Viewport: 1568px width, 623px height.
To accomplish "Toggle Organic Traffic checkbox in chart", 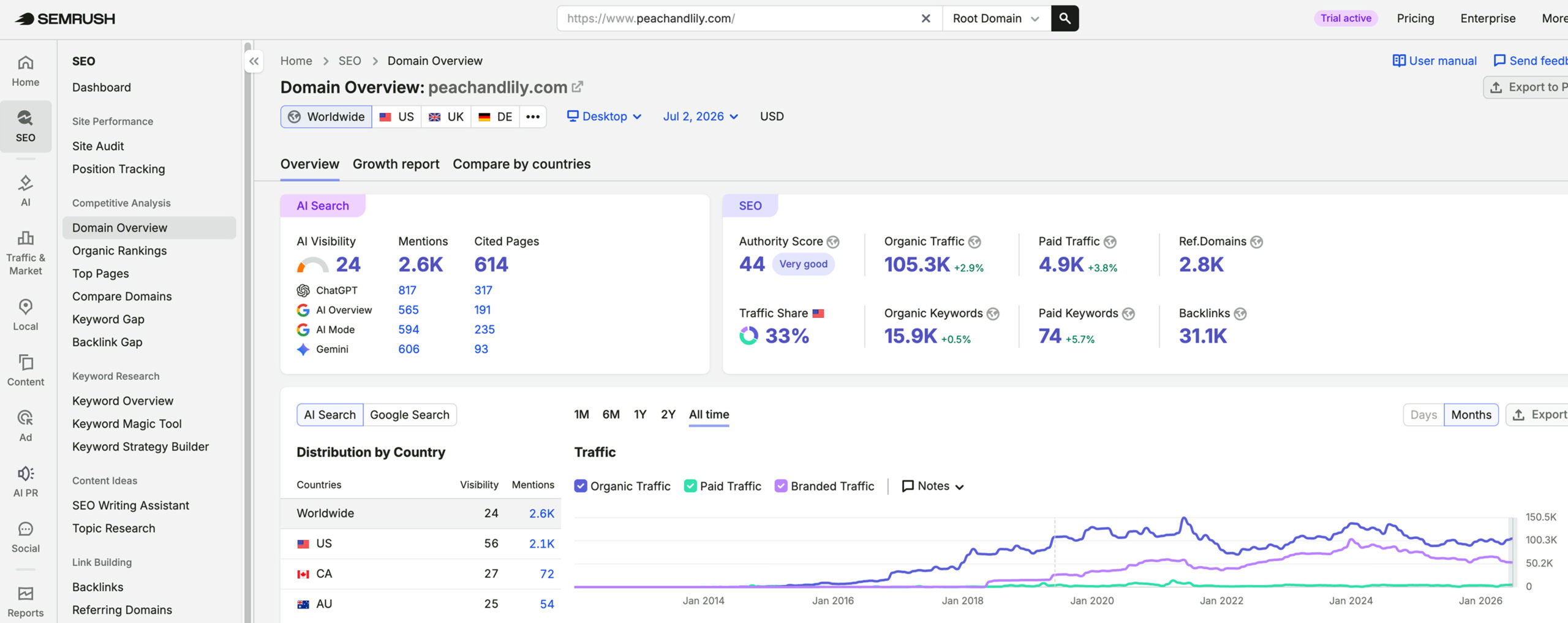I will pos(581,486).
